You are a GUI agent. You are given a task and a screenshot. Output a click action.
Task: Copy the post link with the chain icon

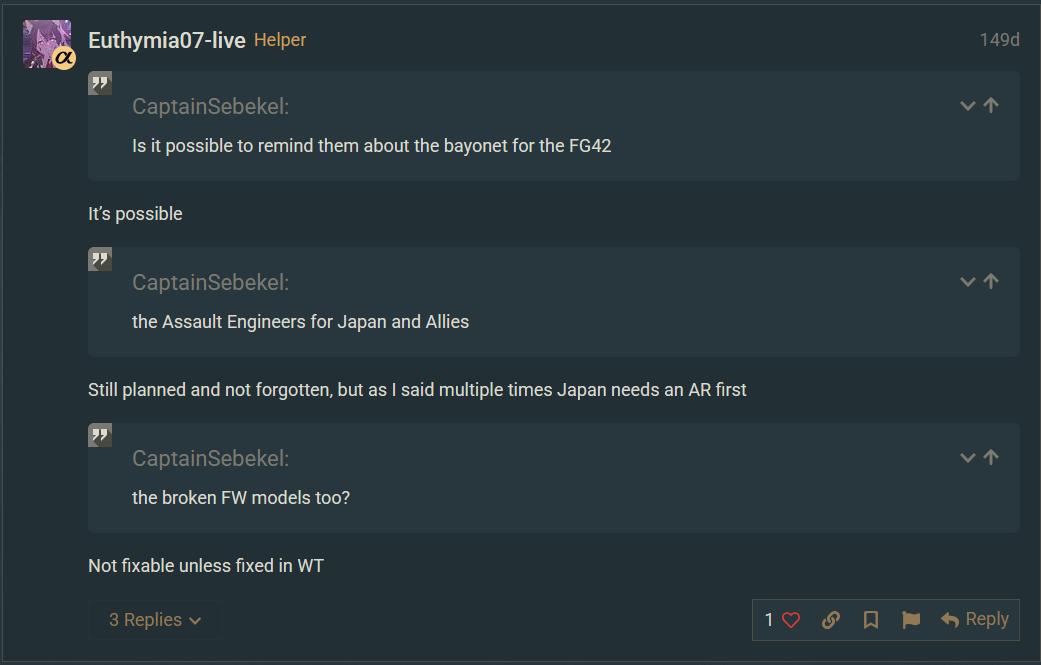(x=831, y=620)
